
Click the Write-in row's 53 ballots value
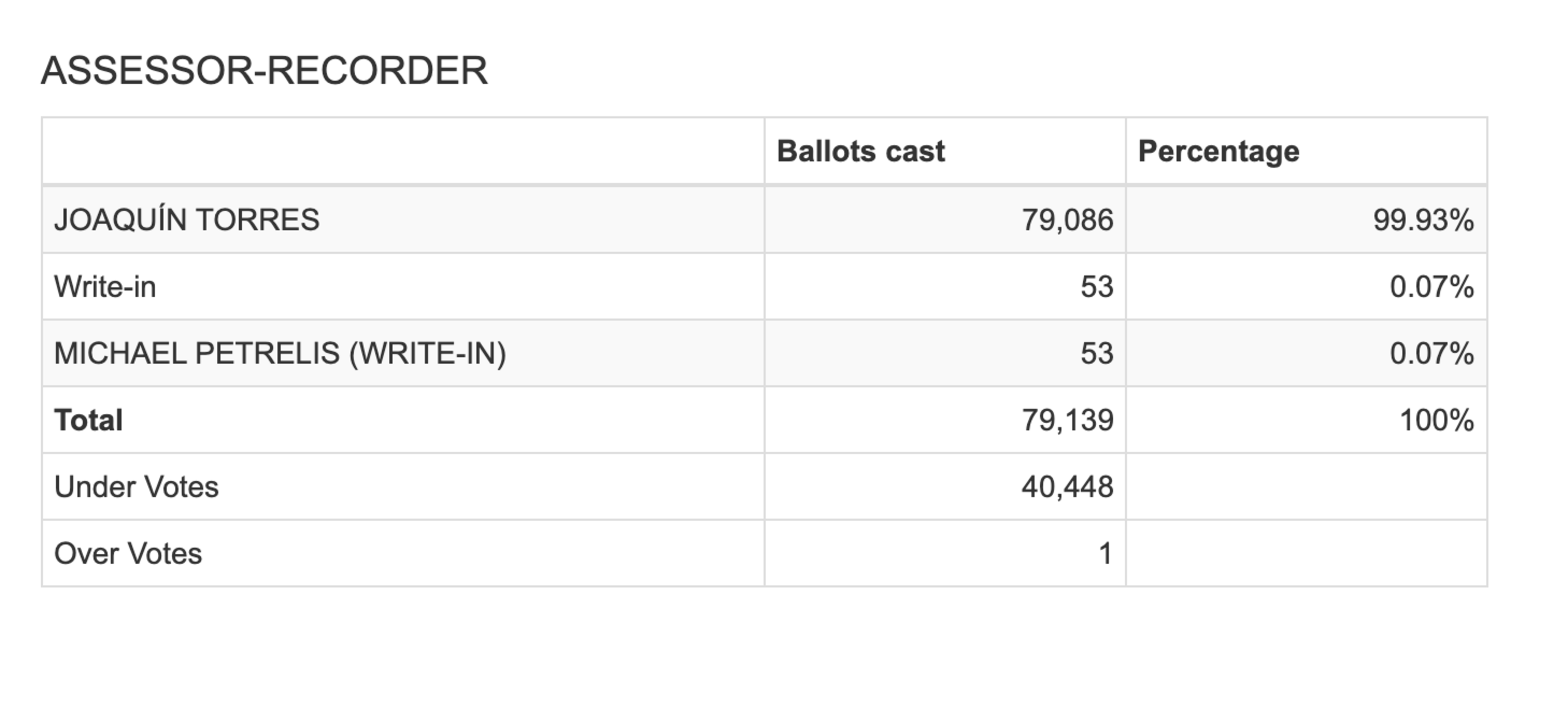click(x=1097, y=287)
